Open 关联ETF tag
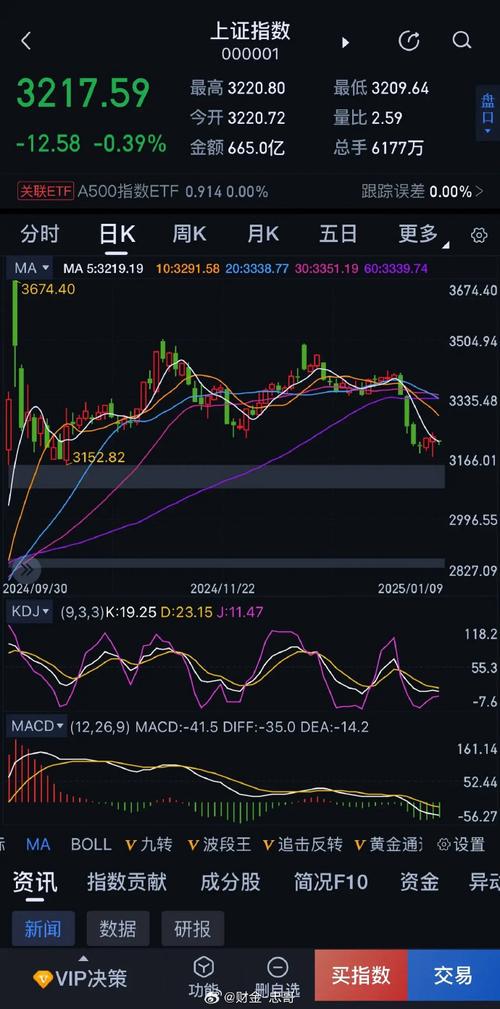This screenshot has height=1009, width=500. [45, 191]
